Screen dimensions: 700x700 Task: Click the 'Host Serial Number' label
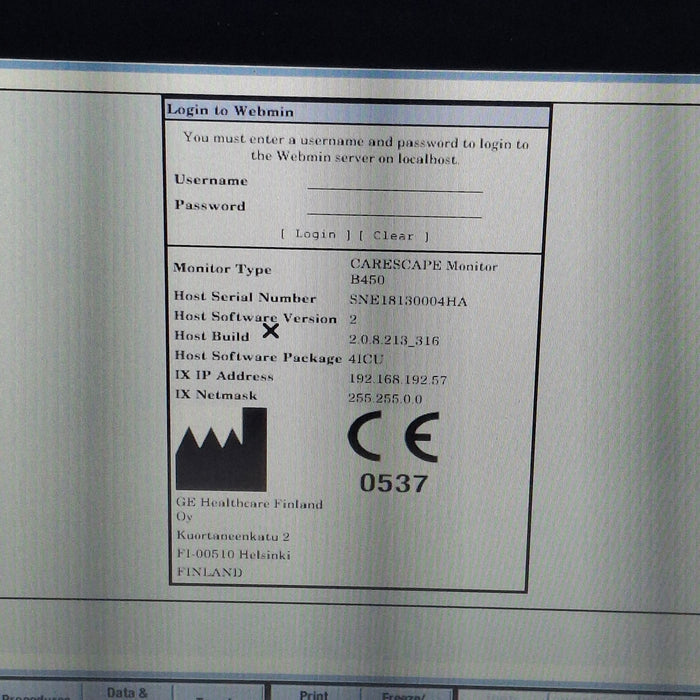pos(245,297)
